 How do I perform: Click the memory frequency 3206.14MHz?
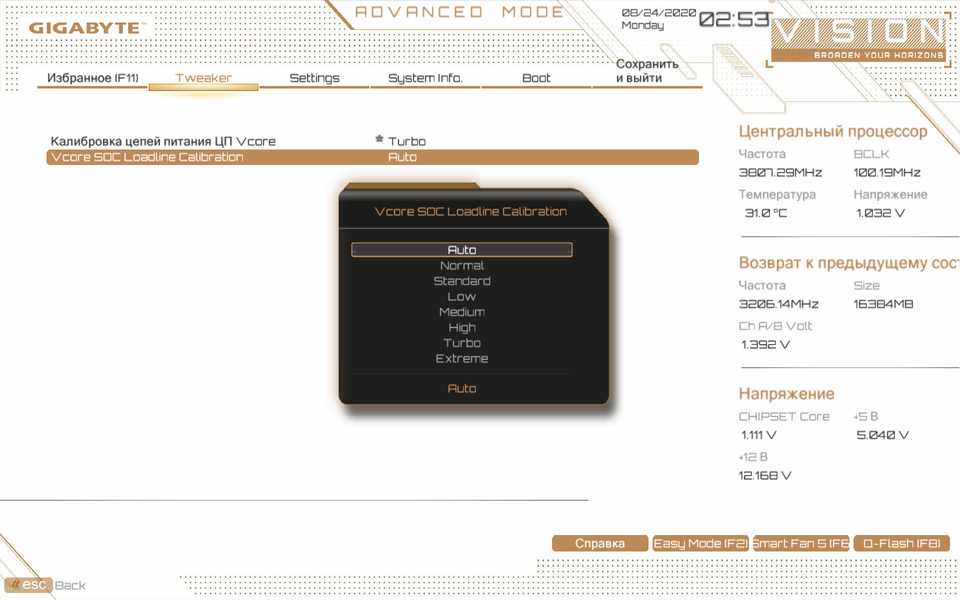pyautogui.click(x=779, y=304)
